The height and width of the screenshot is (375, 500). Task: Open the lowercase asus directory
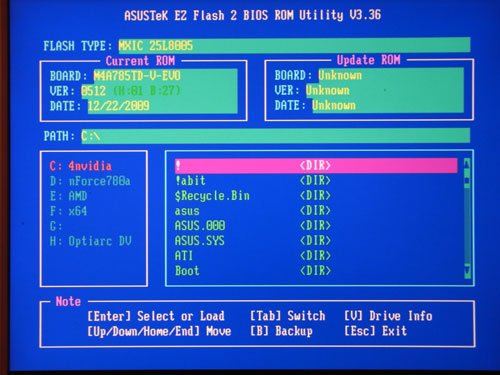253,211
